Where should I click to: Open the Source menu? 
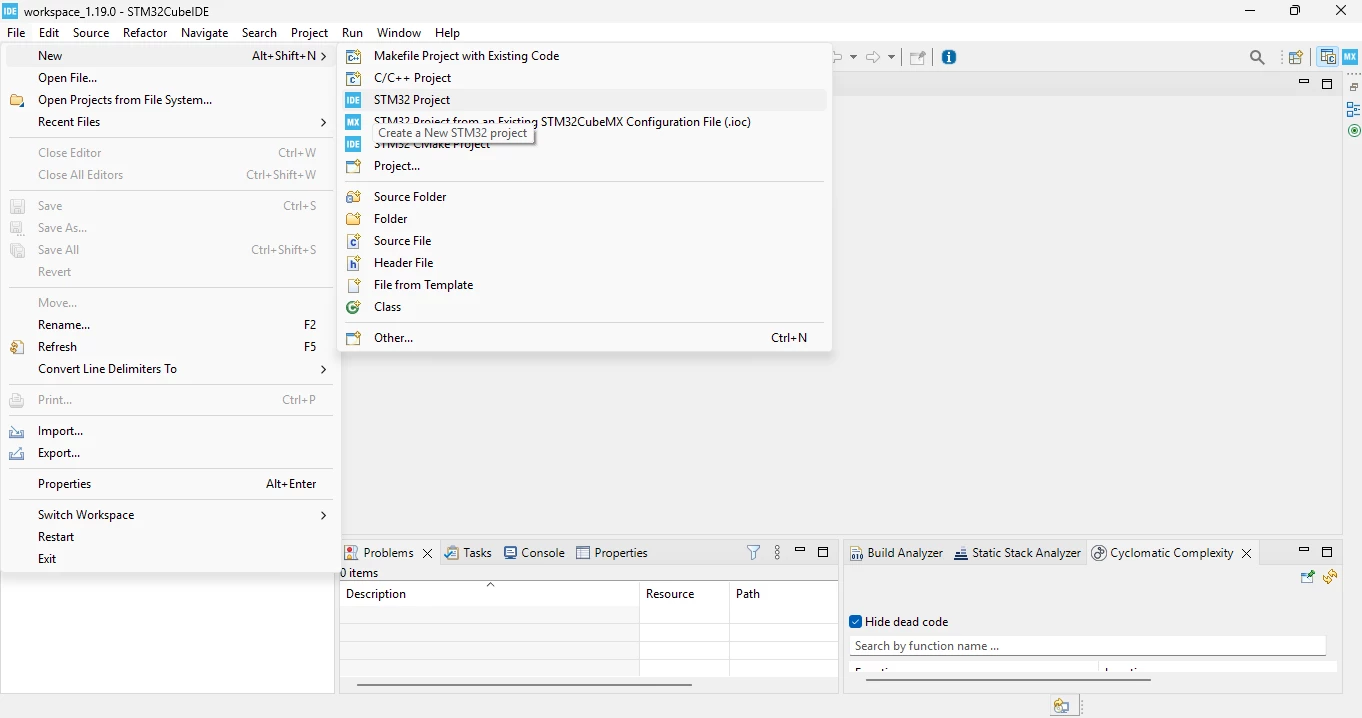(x=91, y=33)
